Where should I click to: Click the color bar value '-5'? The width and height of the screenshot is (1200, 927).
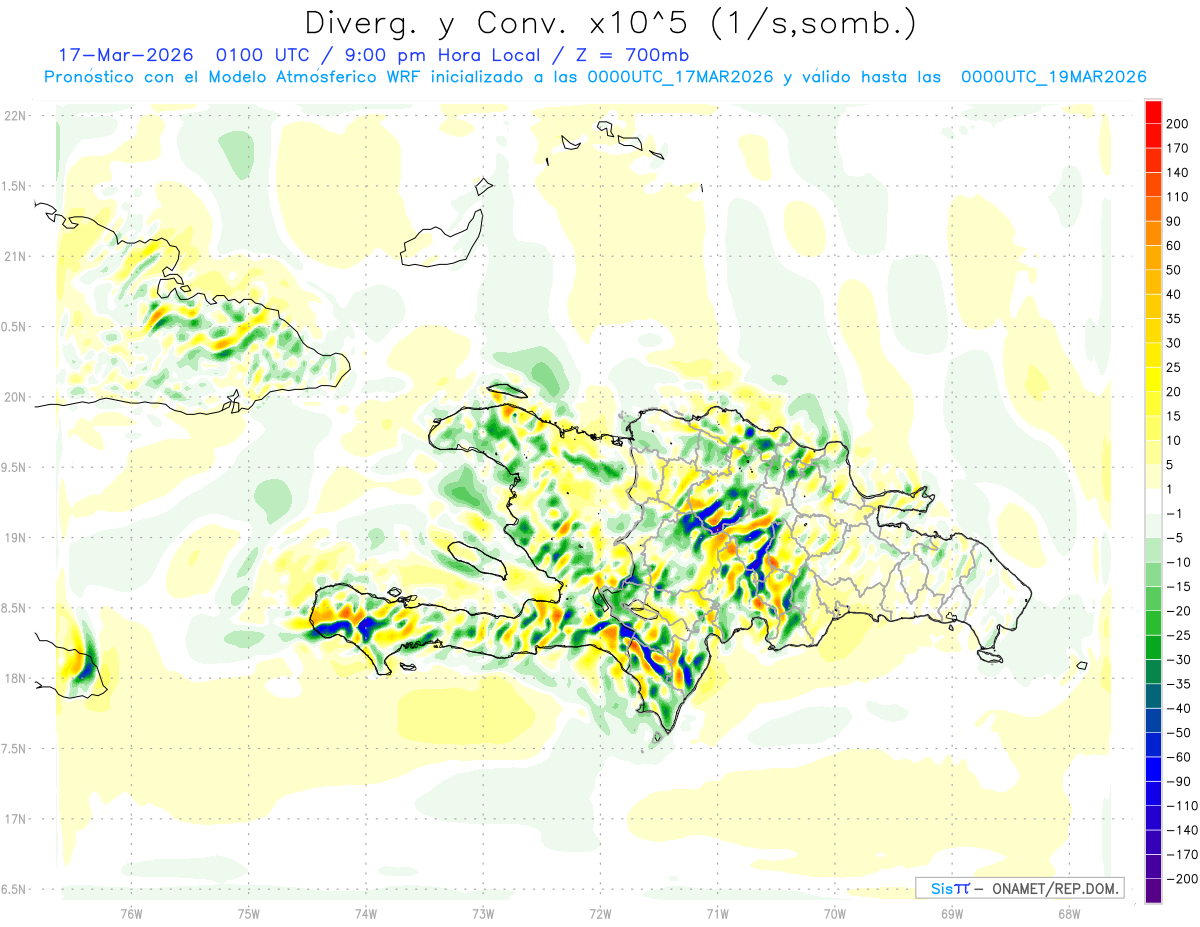coord(1175,538)
